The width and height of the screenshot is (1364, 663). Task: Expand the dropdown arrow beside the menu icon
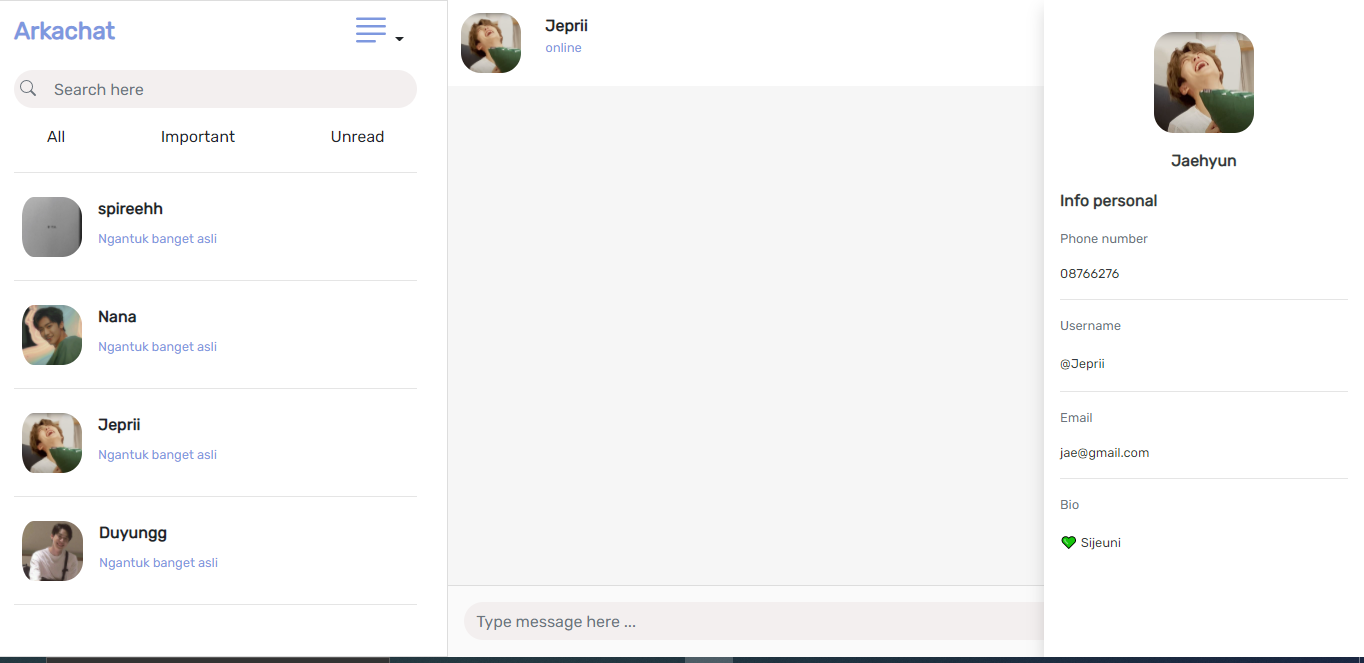[398, 38]
